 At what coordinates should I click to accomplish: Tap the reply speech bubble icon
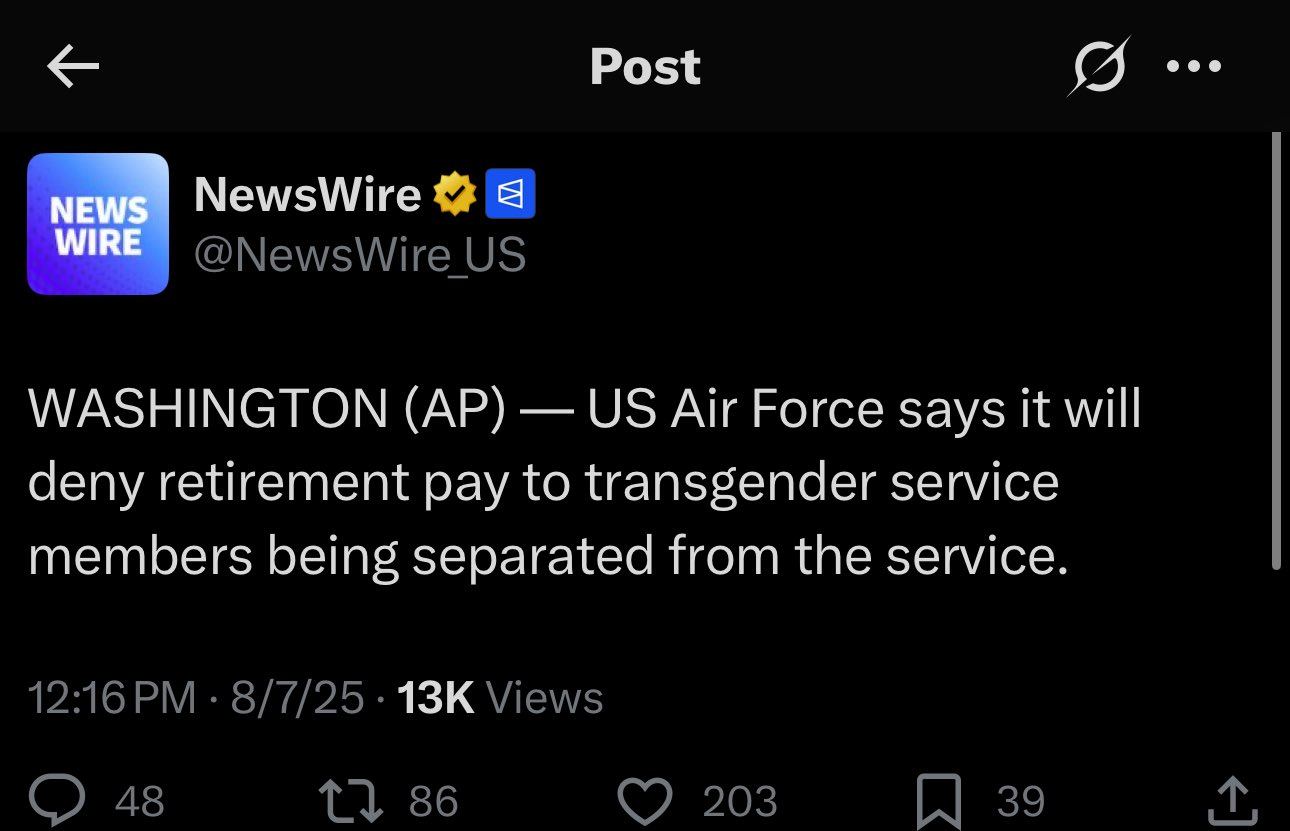point(63,801)
